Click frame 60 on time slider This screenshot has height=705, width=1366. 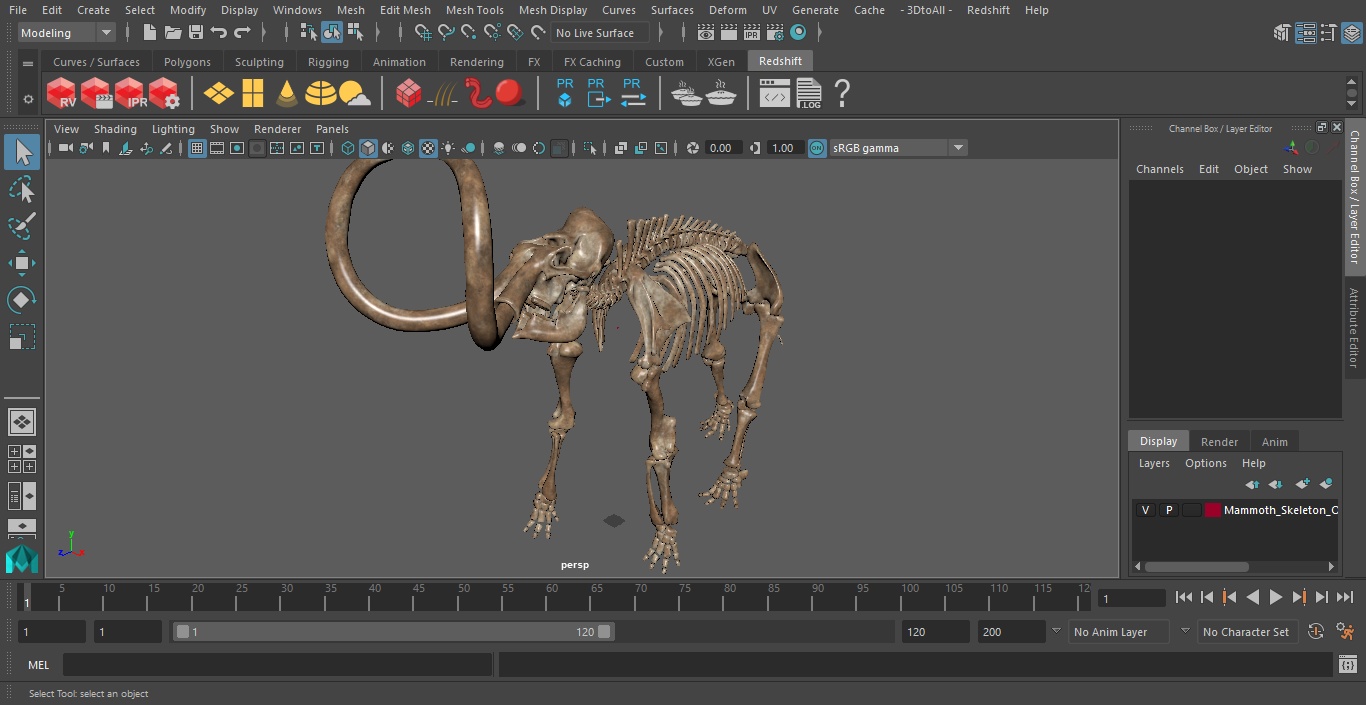[x=552, y=597]
